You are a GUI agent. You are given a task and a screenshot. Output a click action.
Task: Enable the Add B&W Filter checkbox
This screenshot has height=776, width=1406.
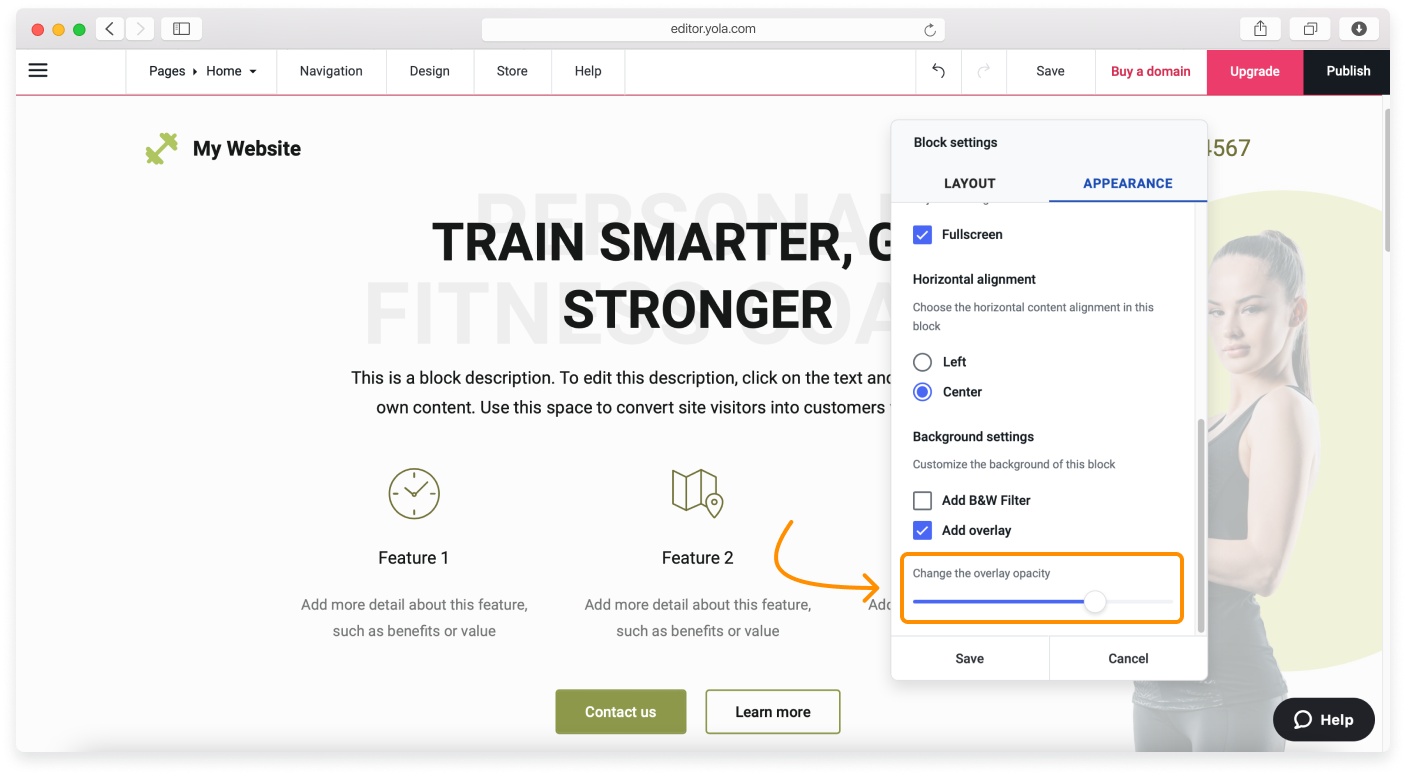[923, 501]
